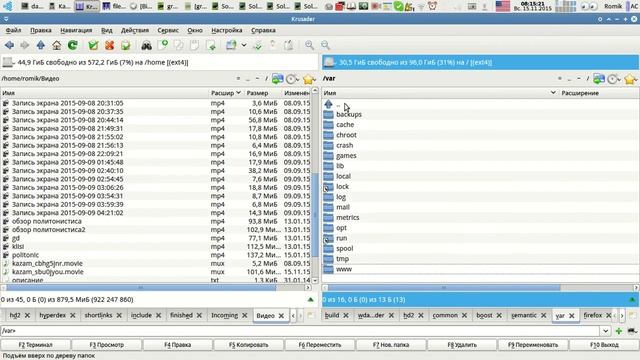Open the application launcher in the top-left corner
Image resolution: width=640 pixels, height=360 pixels.
tap(7, 6)
